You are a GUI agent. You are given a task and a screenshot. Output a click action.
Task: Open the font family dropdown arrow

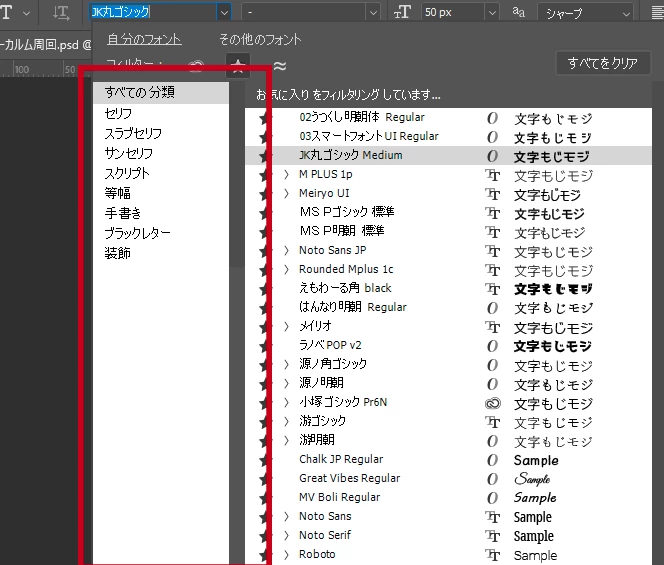coord(224,13)
